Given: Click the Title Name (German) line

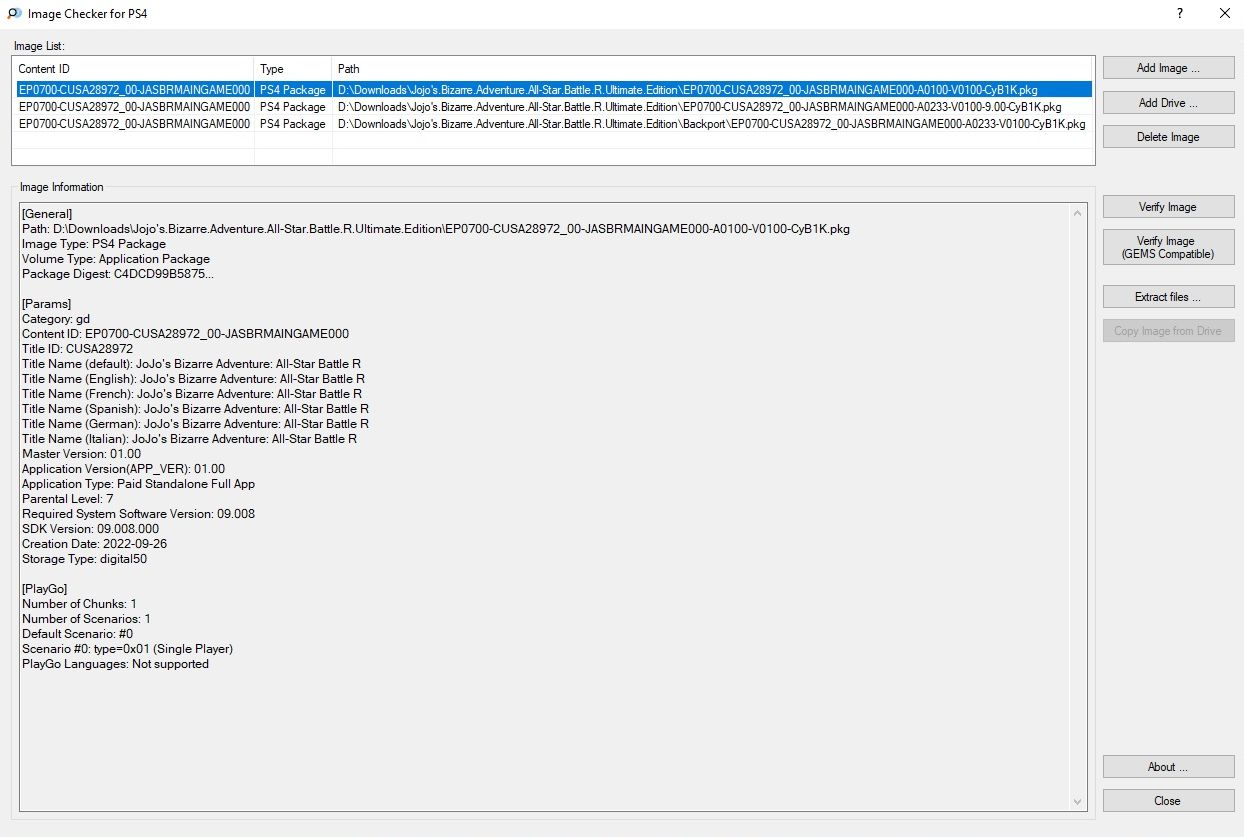Looking at the screenshot, I should [x=195, y=424].
